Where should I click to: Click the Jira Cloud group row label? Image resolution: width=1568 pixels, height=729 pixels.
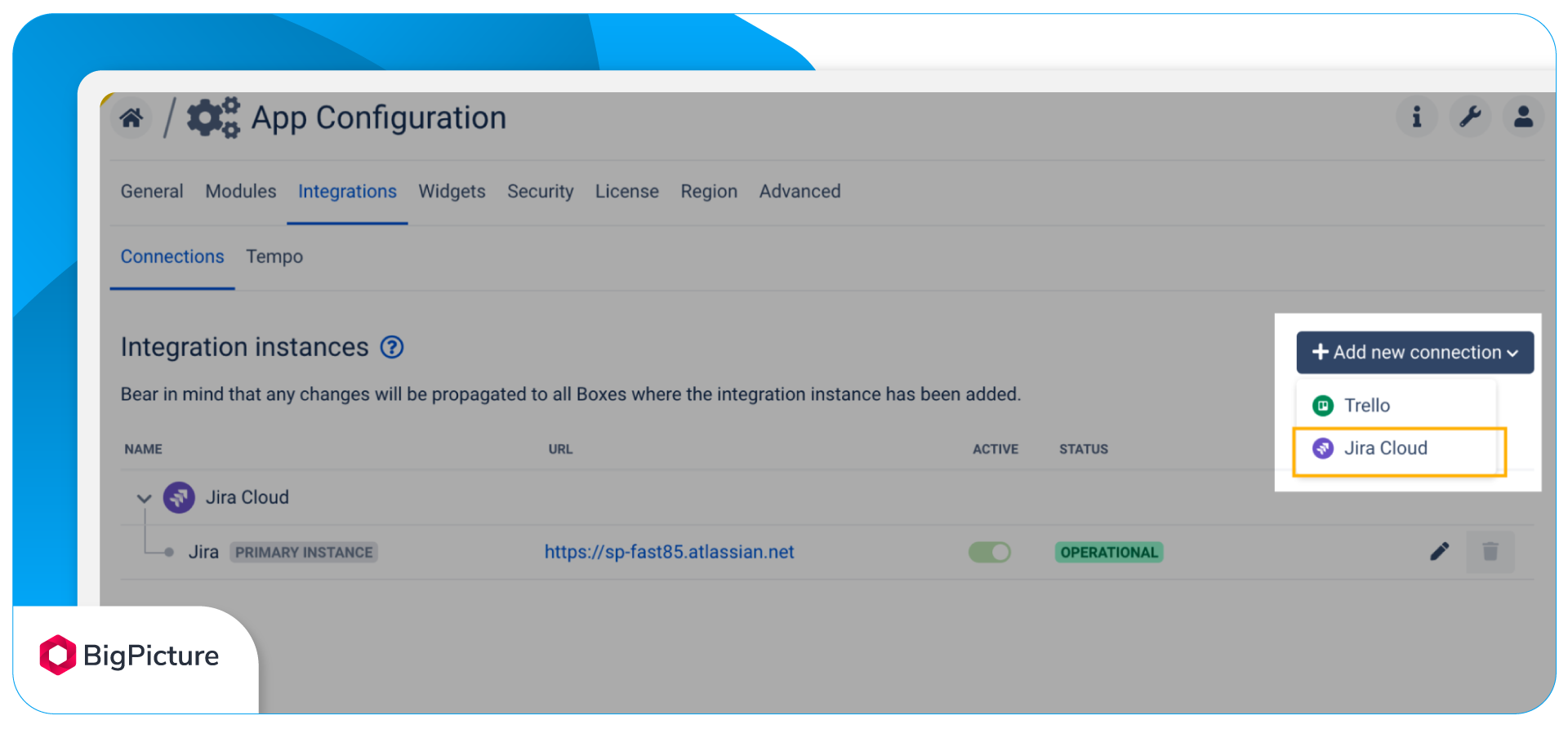point(247,497)
